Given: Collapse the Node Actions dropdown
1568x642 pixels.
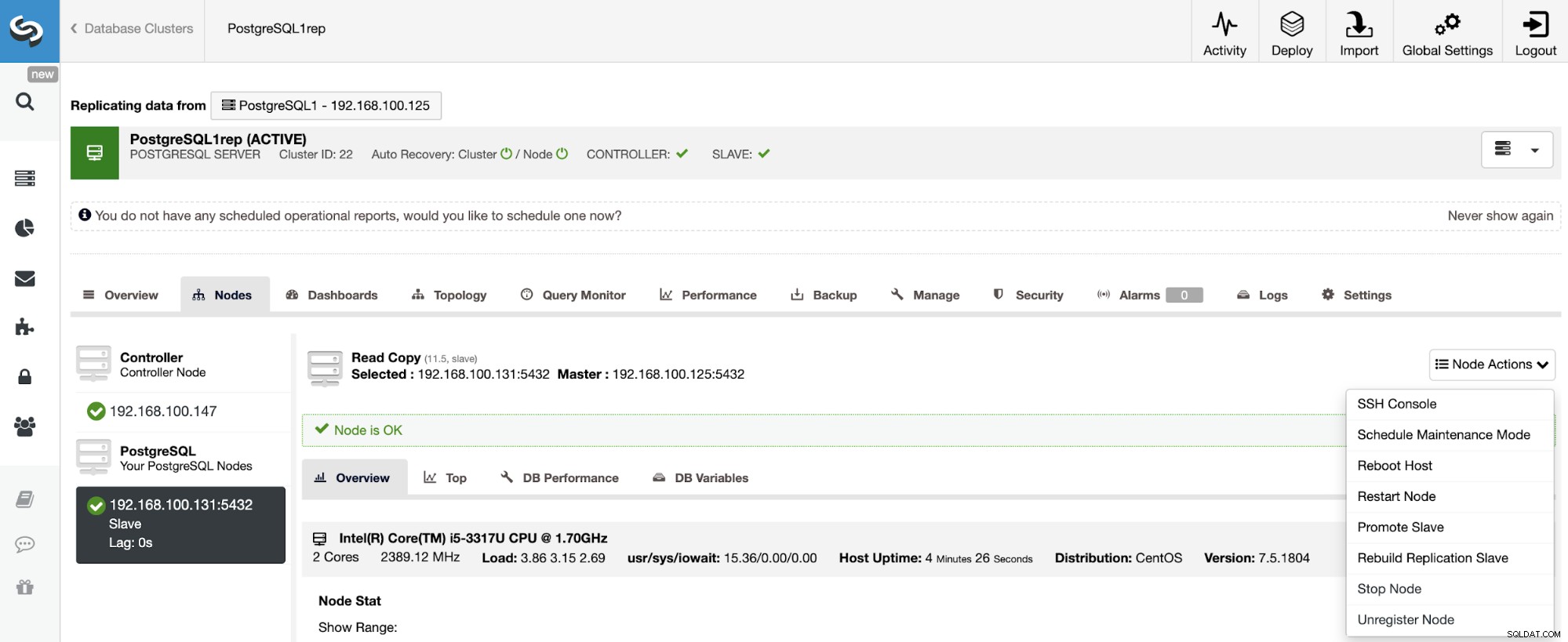Looking at the screenshot, I should pyautogui.click(x=1492, y=365).
